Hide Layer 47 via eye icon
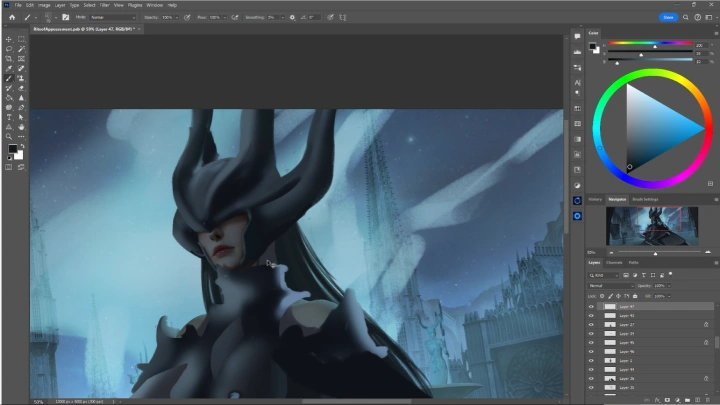720x405 pixels. tap(591, 307)
